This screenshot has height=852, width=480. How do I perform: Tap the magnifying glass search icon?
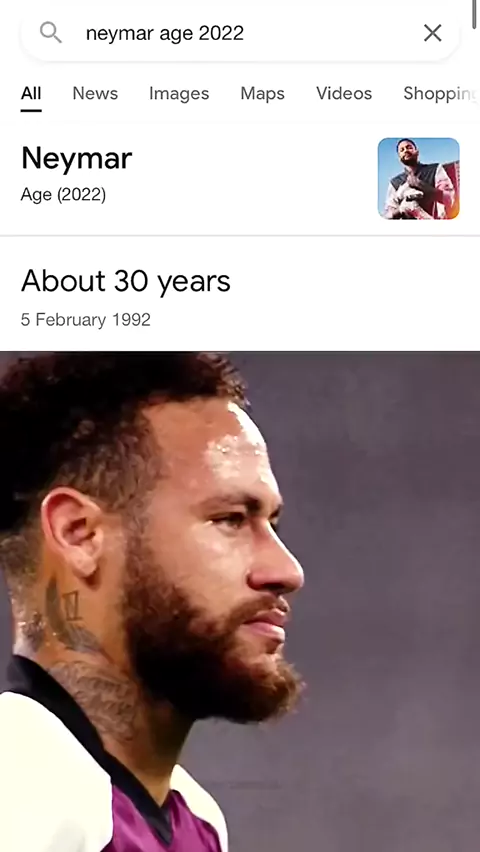pos(51,33)
